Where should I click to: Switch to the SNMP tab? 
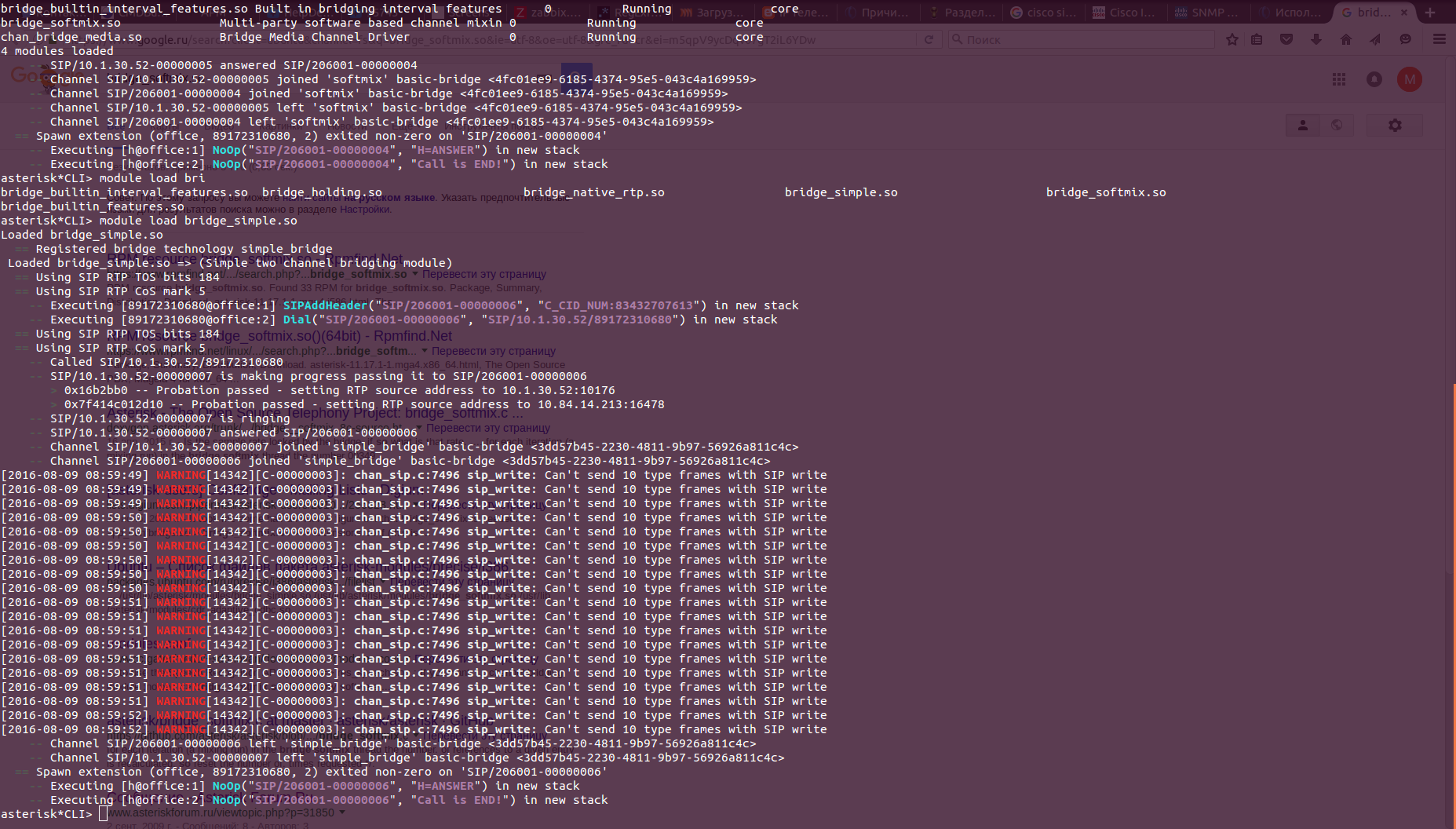[1207, 13]
